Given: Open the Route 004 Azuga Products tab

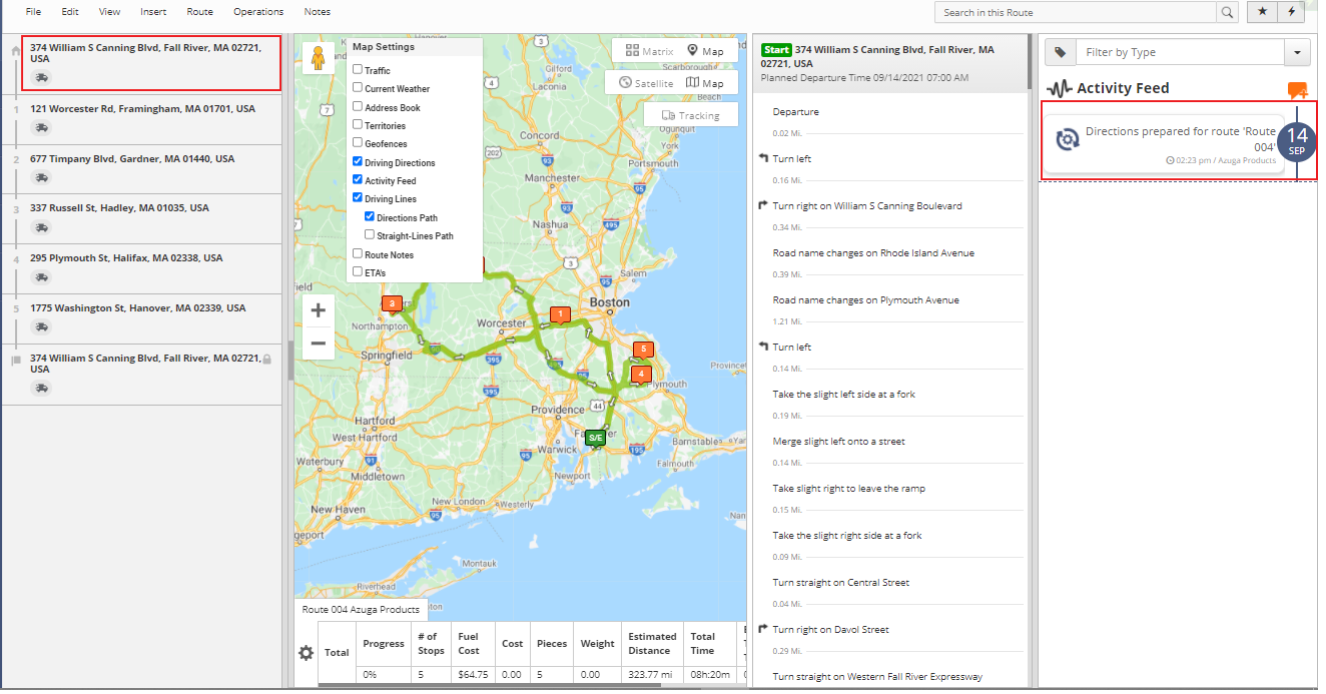Looking at the screenshot, I should (x=361, y=609).
